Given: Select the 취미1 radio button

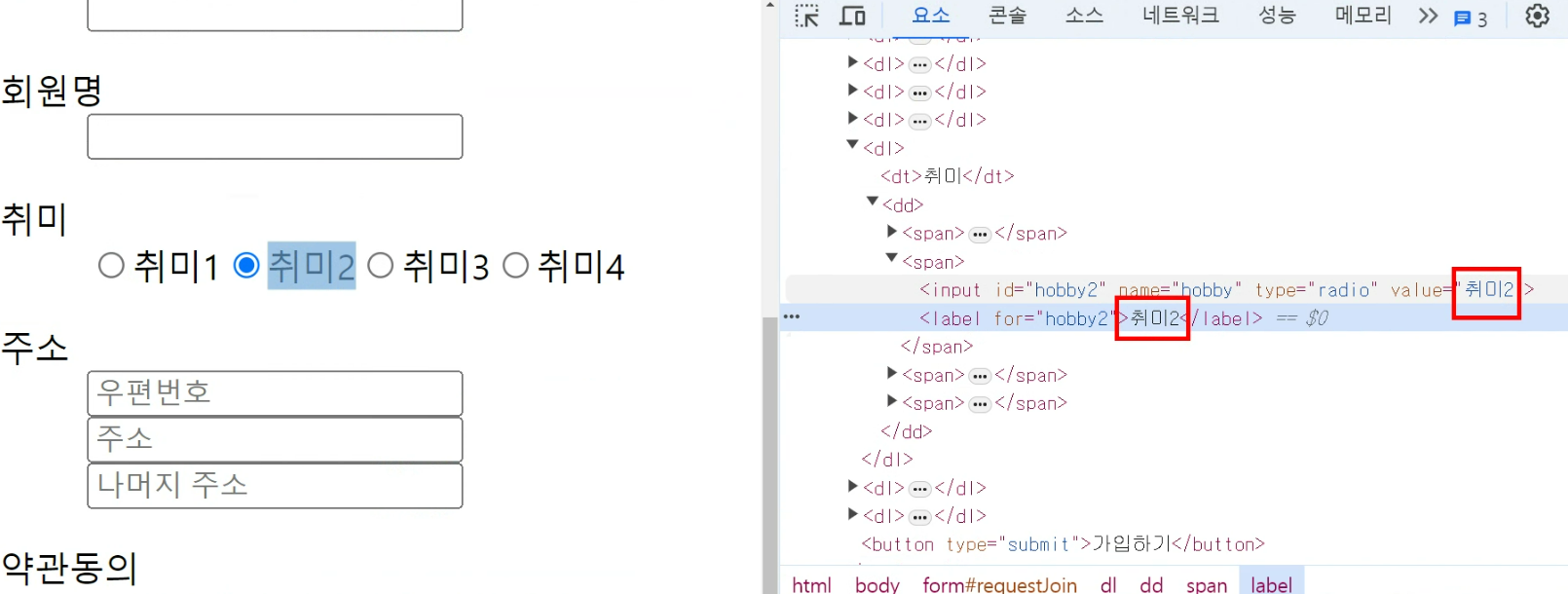Looking at the screenshot, I should point(111,265).
